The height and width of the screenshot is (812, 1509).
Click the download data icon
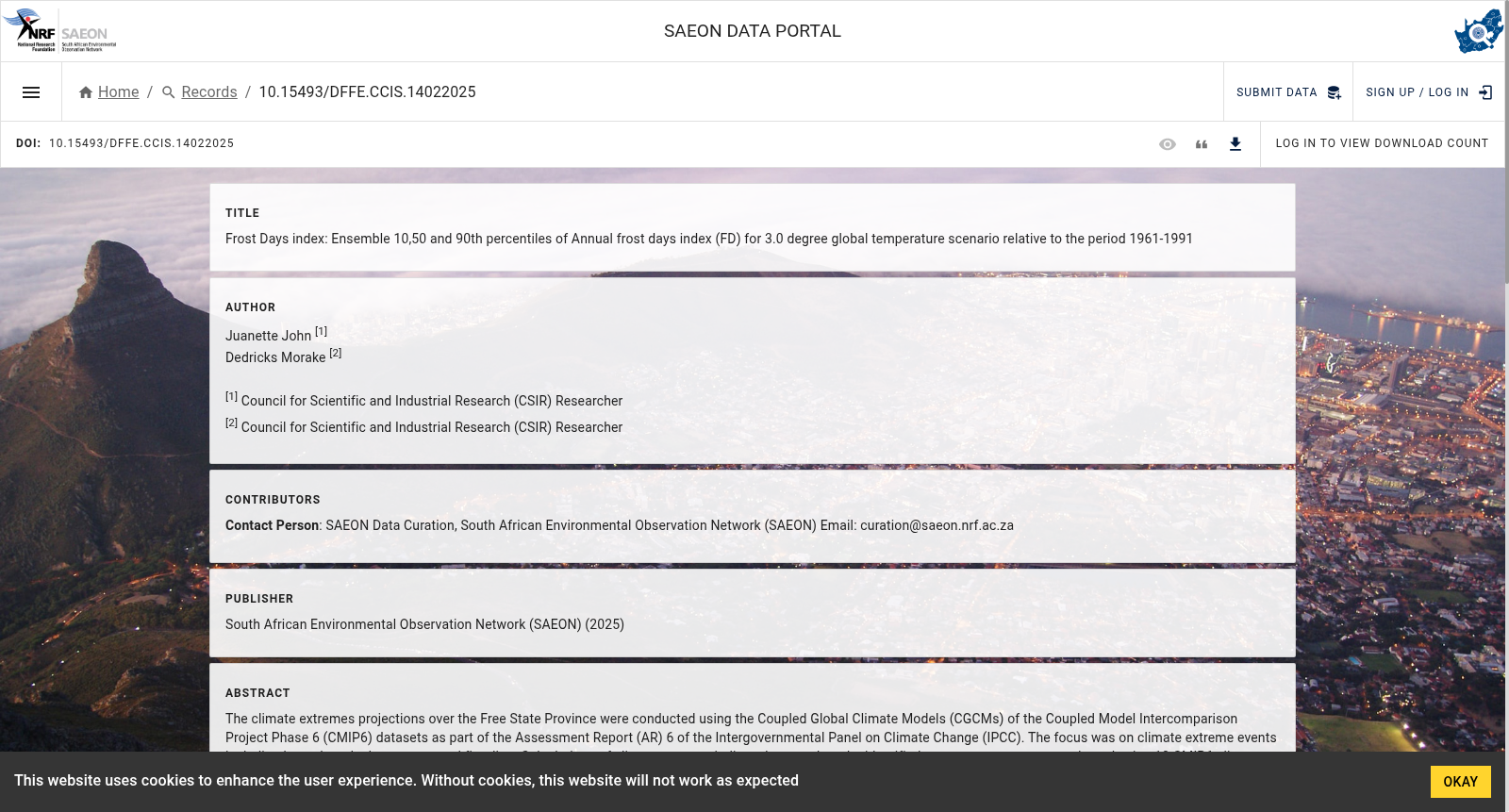click(1235, 144)
